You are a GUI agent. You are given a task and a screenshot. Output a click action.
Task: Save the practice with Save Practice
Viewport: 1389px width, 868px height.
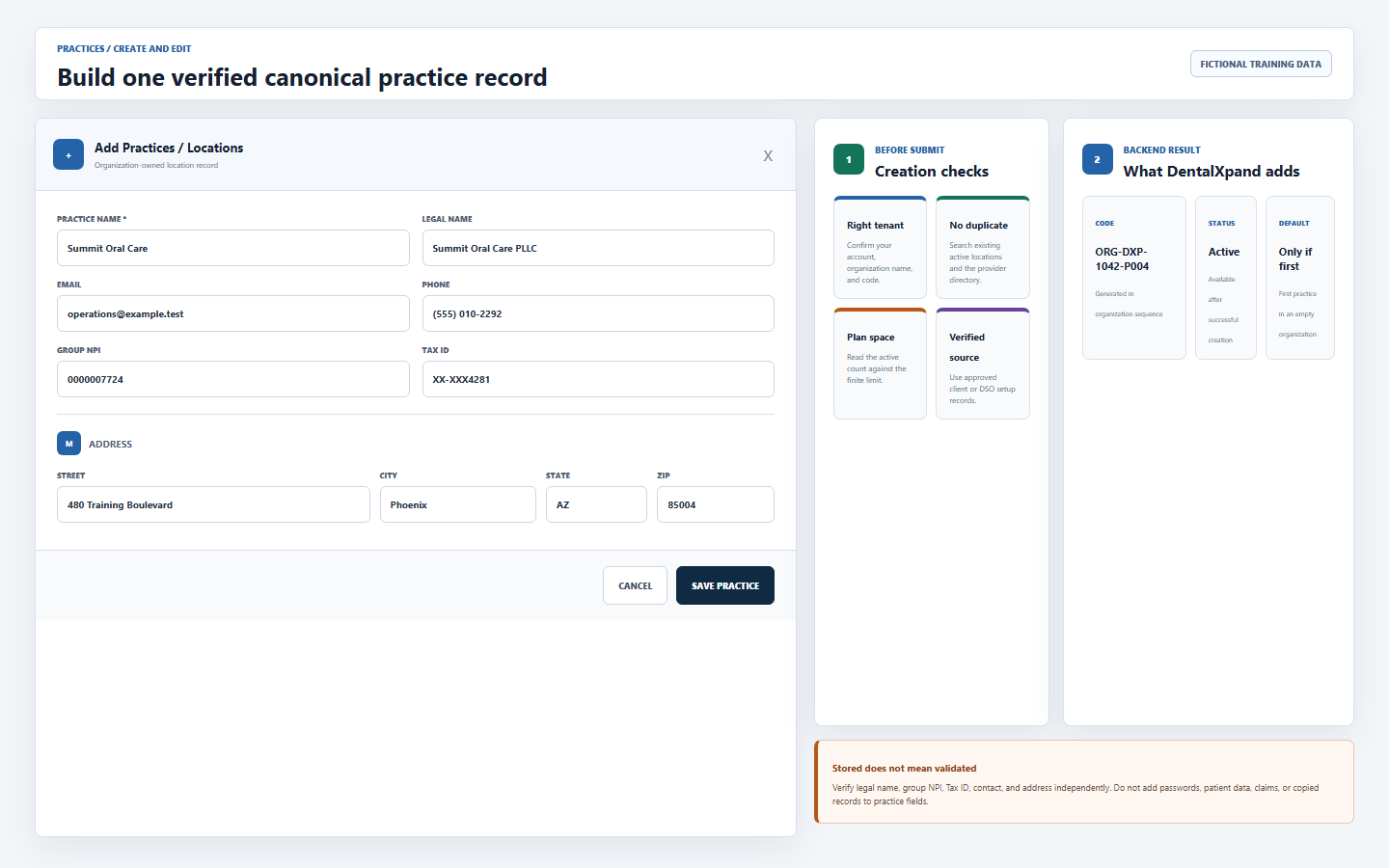point(725,585)
